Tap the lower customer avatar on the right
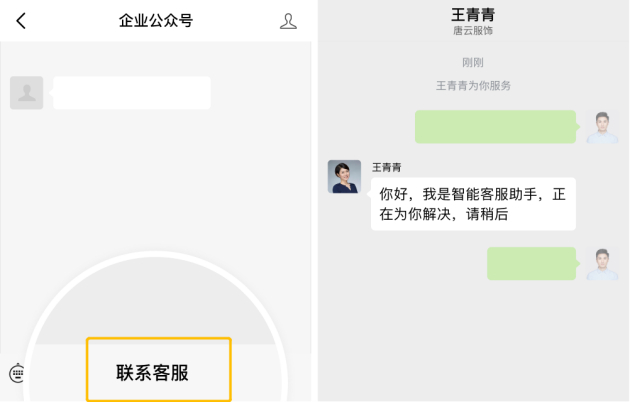The width and height of the screenshot is (630, 402). [x=602, y=264]
